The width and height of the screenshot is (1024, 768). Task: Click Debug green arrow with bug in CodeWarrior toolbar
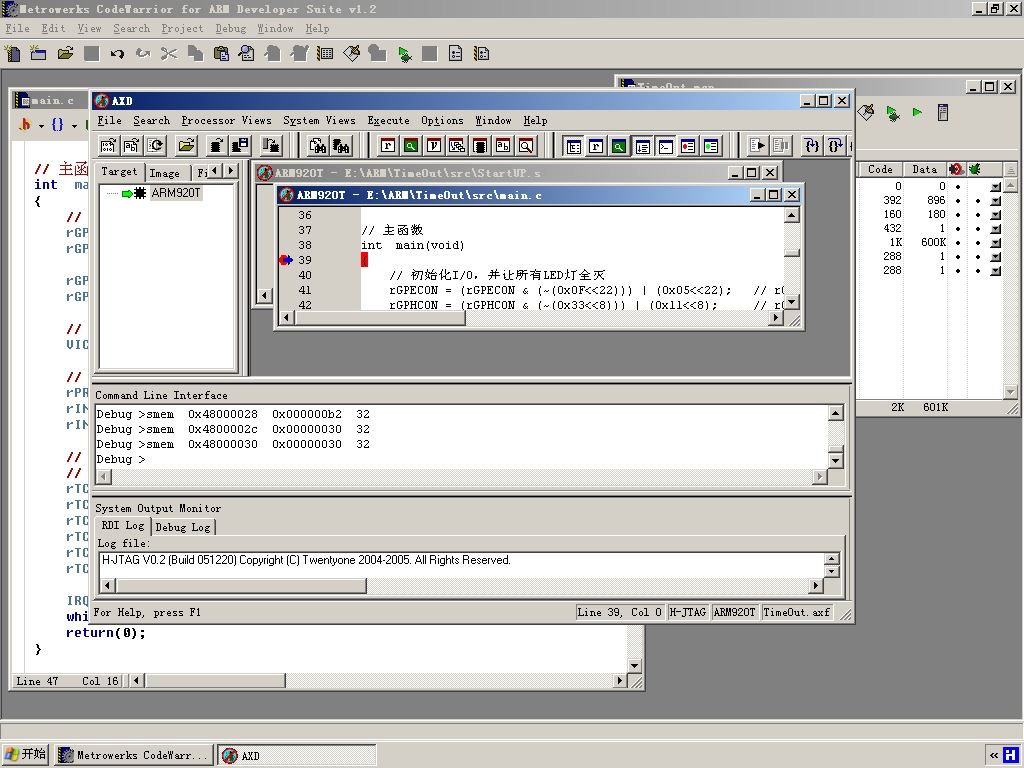pos(404,54)
